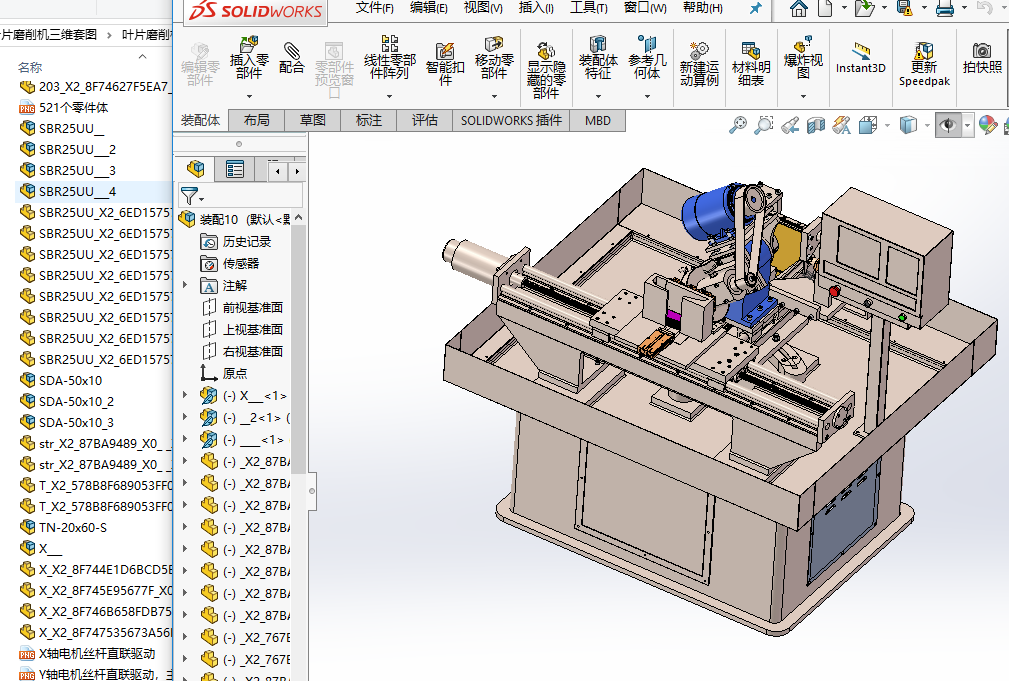Open the 视图(V) menu

[x=483, y=8]
